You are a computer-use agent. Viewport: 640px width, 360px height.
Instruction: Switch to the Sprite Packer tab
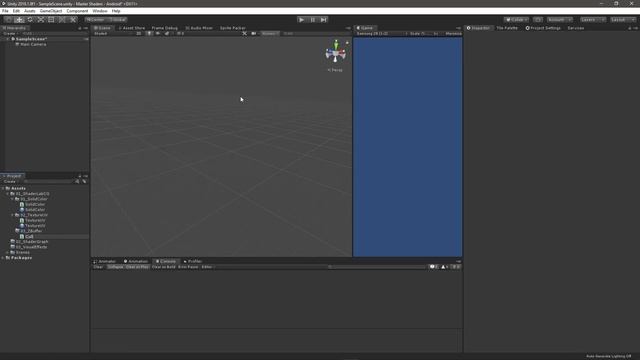(232, 28)
